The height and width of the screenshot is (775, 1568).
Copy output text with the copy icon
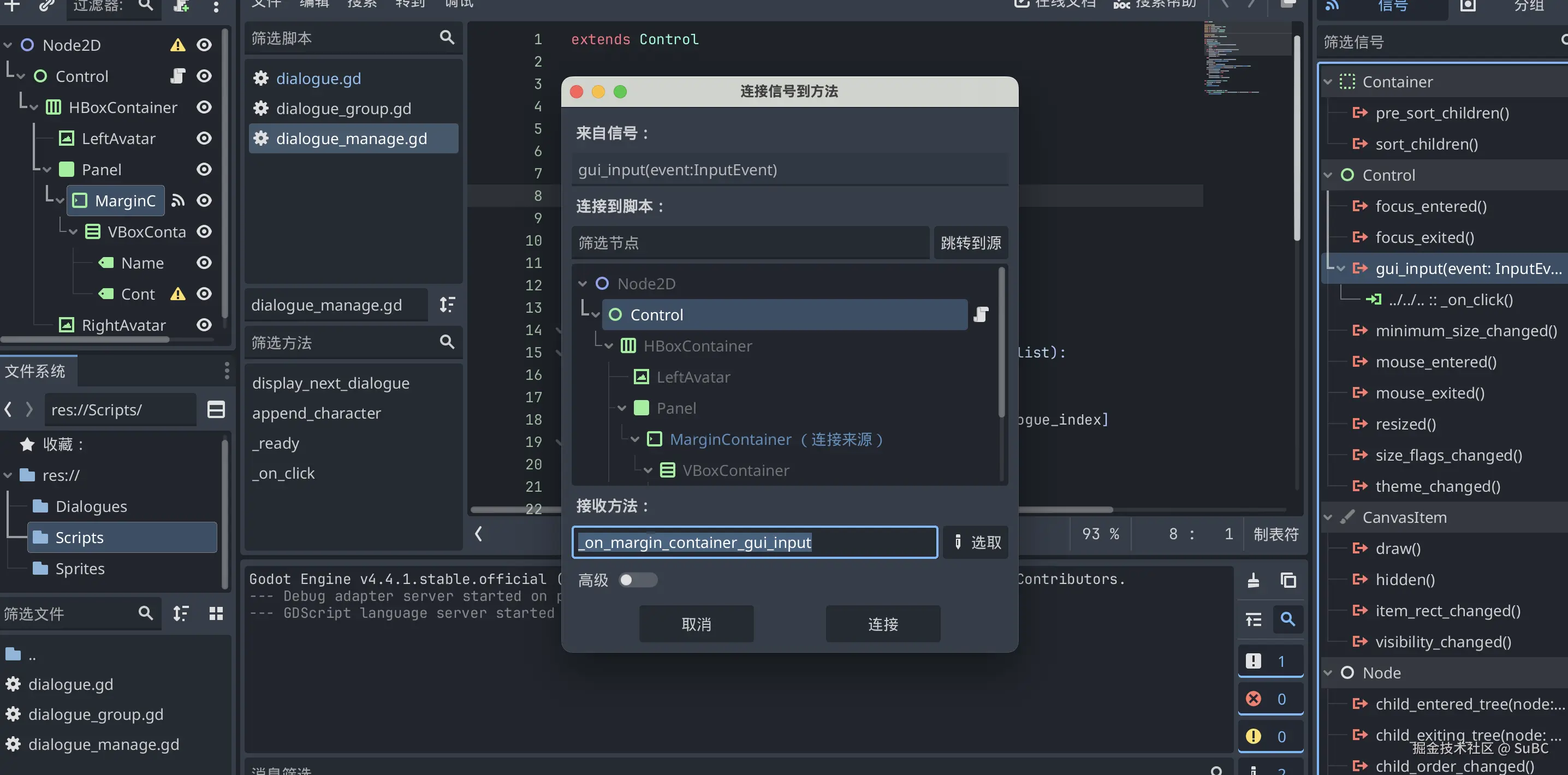point(1288,580)
